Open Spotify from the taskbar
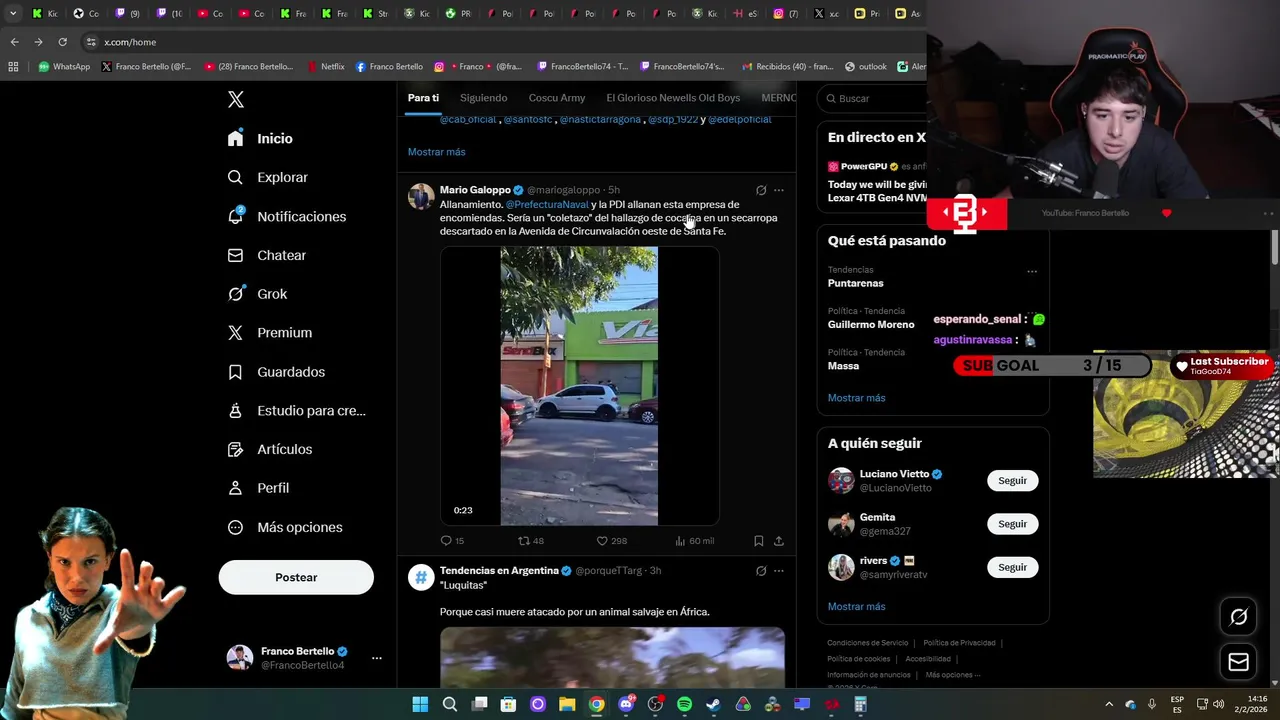Image resolution: width=1280 pixels, height=720 pixels. point(684,705)
